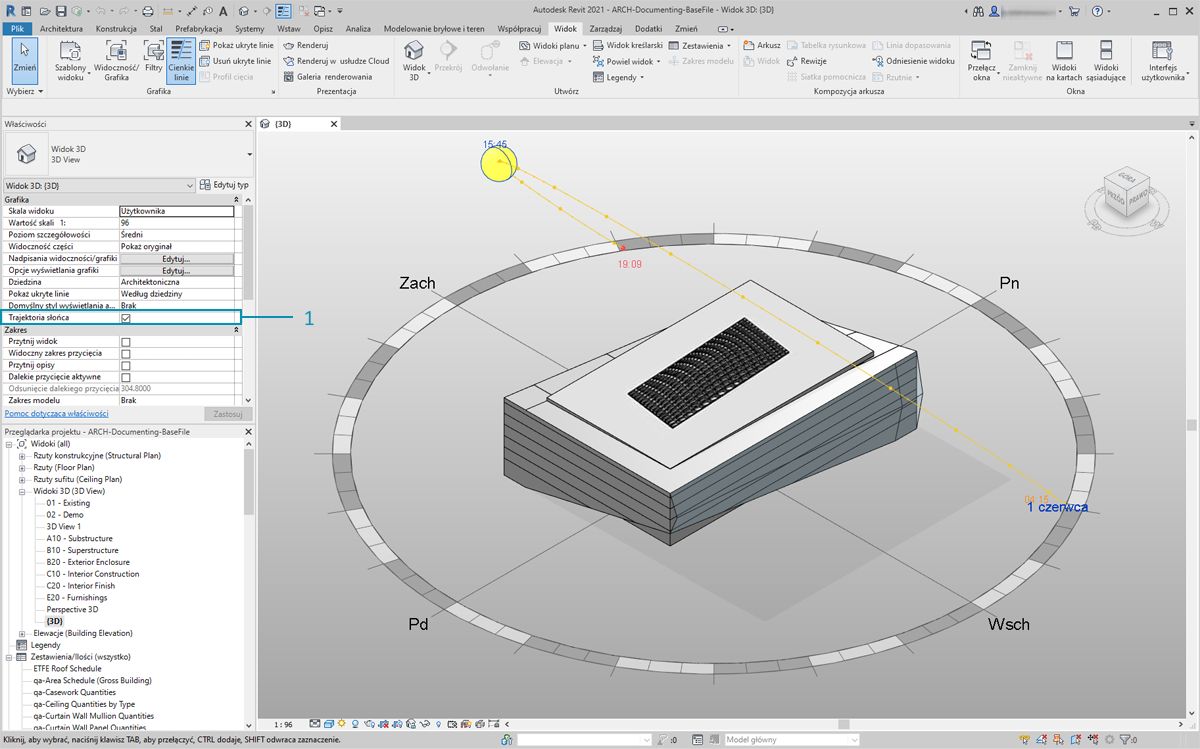This screenshot has width=1200, height=749.
Task: Click the Skala widoku value field
Action: point(177,211)
